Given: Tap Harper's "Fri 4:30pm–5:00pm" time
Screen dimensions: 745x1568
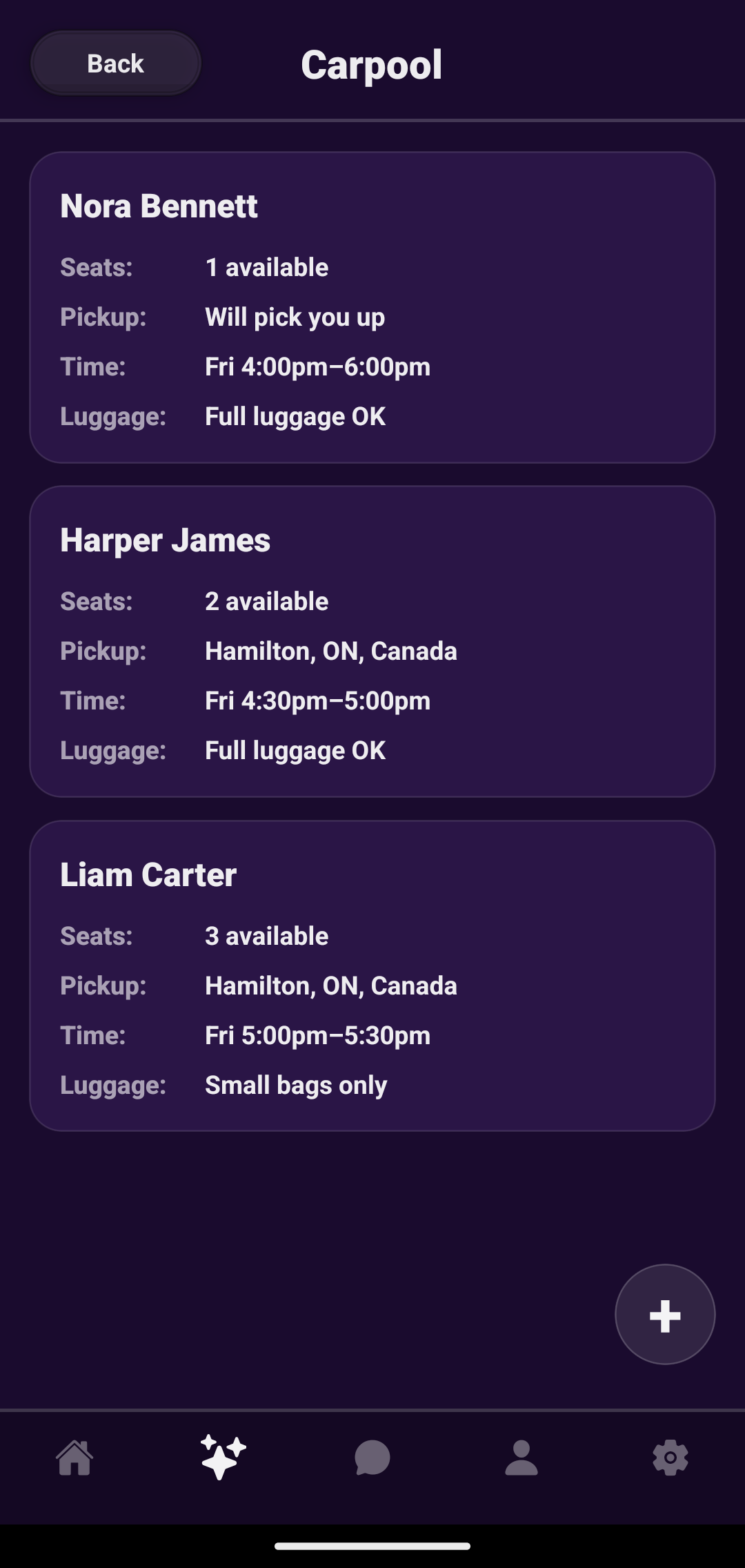Looking at the screenshot, I should pyautogui.click(x=317, y=701).
